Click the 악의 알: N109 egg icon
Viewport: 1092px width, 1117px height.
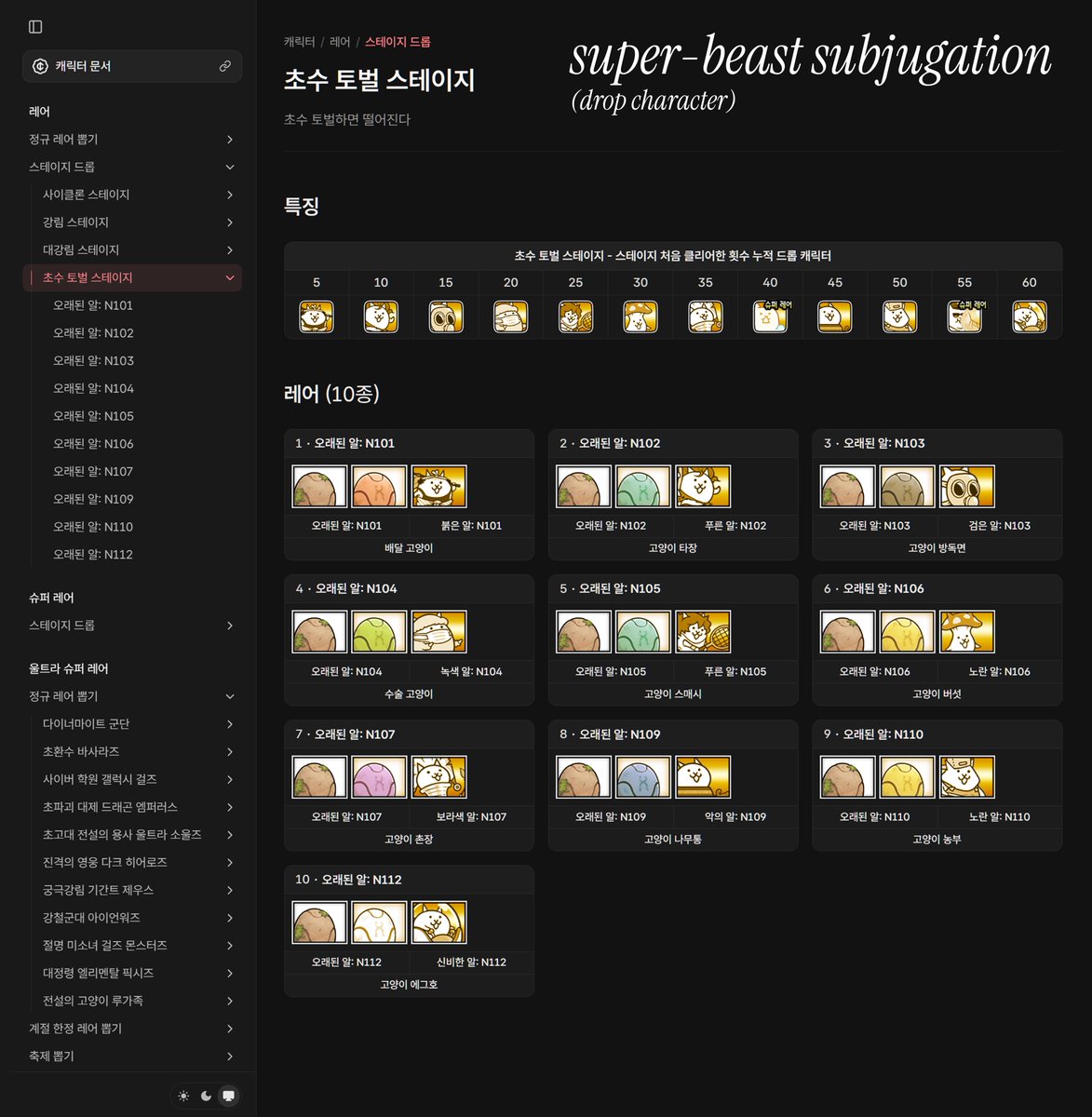point(643,777)
